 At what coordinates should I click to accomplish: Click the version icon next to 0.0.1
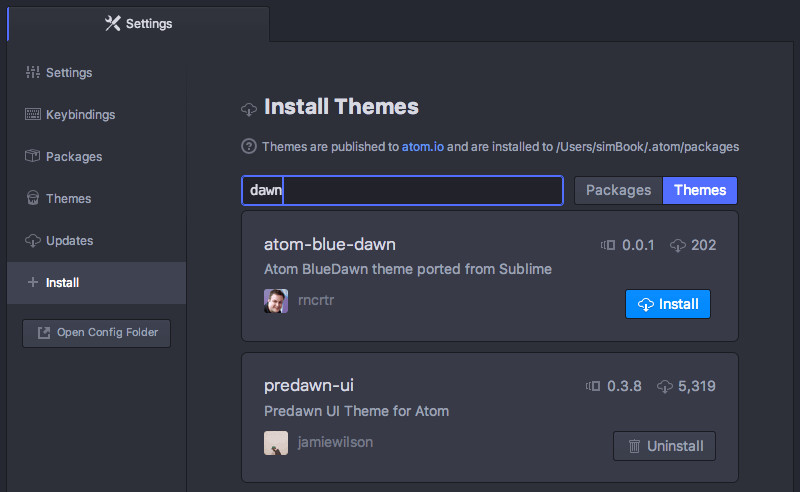click(607, 245)
